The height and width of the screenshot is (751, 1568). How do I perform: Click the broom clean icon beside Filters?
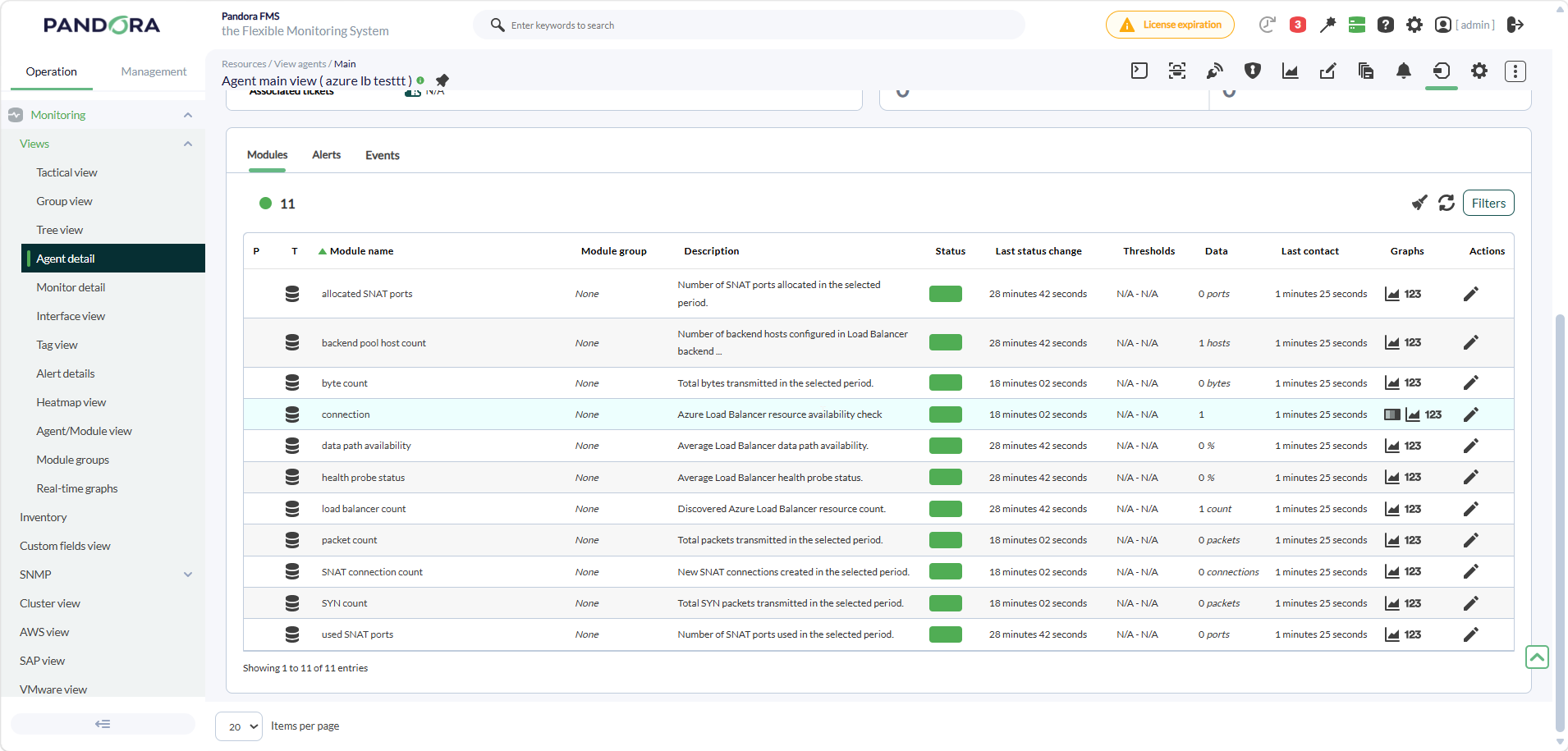pos(1419,203)
